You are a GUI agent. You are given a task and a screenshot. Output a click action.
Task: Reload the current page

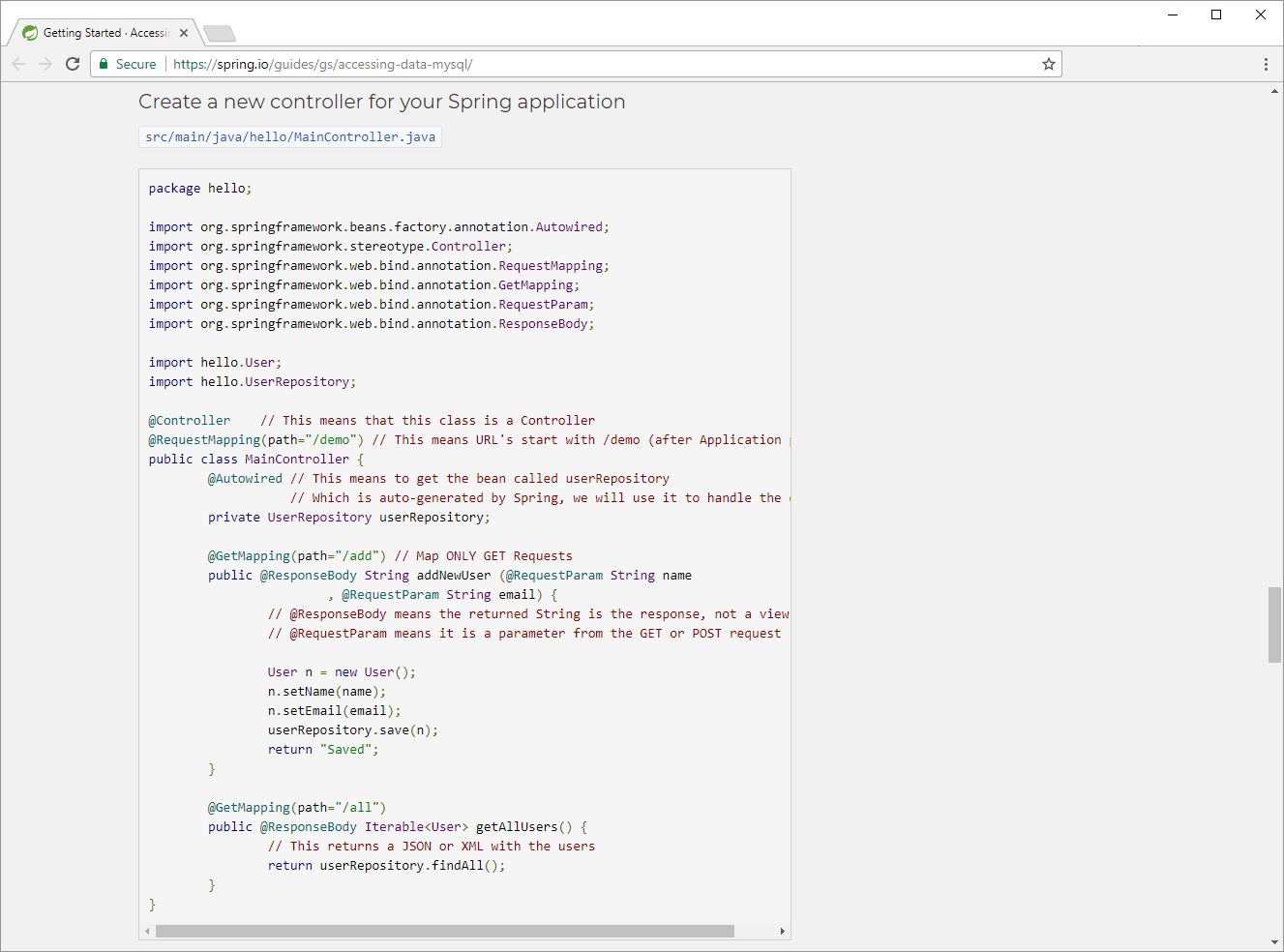(x=73, y=64)
